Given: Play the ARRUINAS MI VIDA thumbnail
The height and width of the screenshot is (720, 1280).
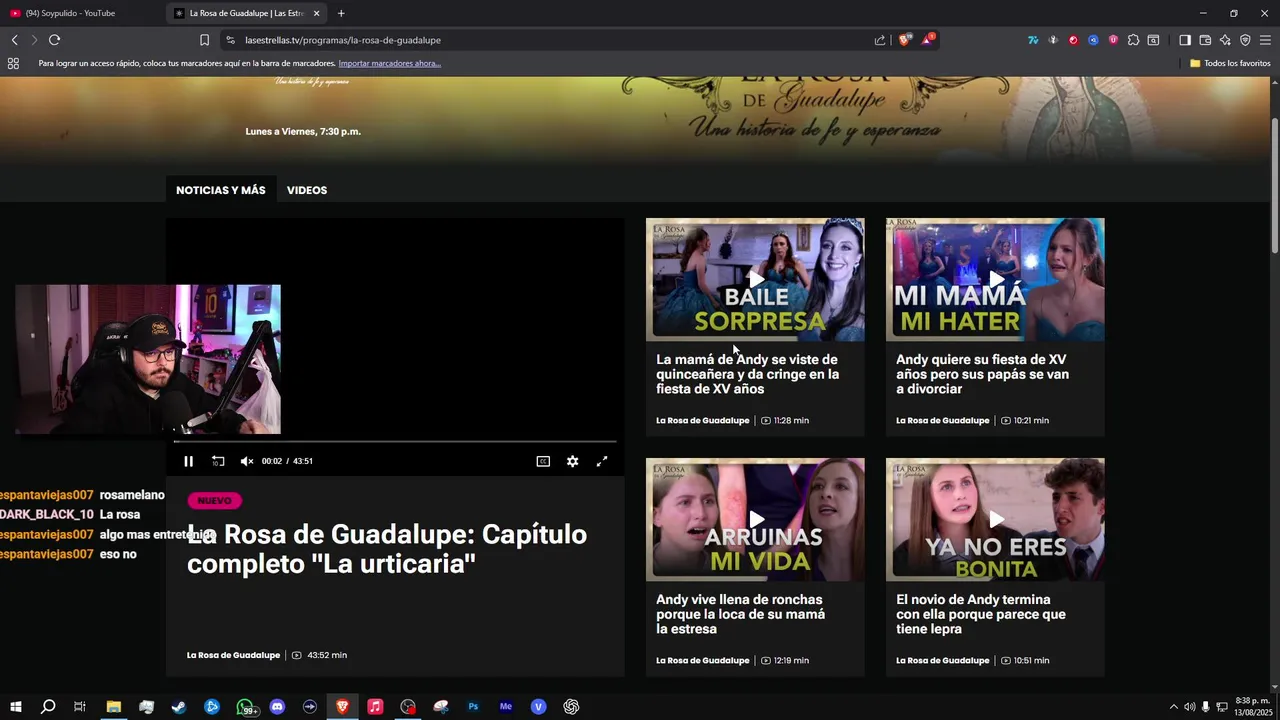Looking at the screenshot, I should click(x=755, y=520).
